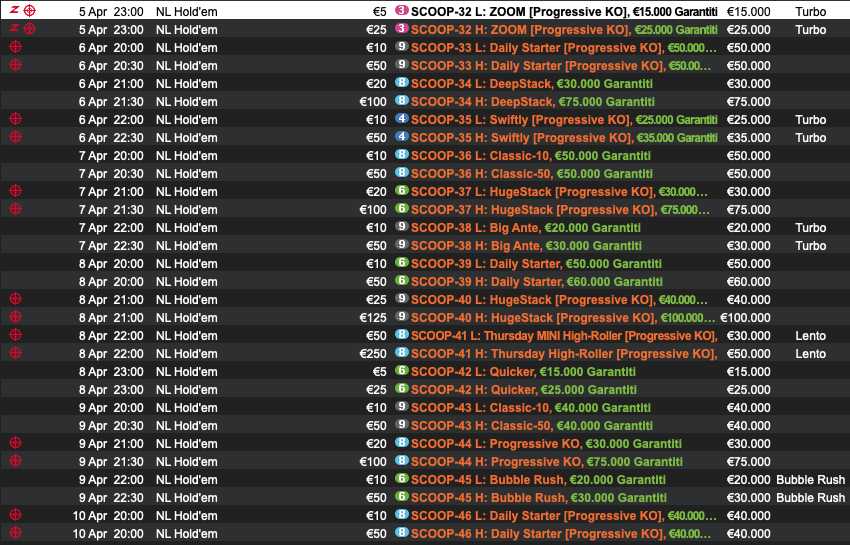
Task: Click the knockout target icon for SCOOP-37 H
Action: 15,209
